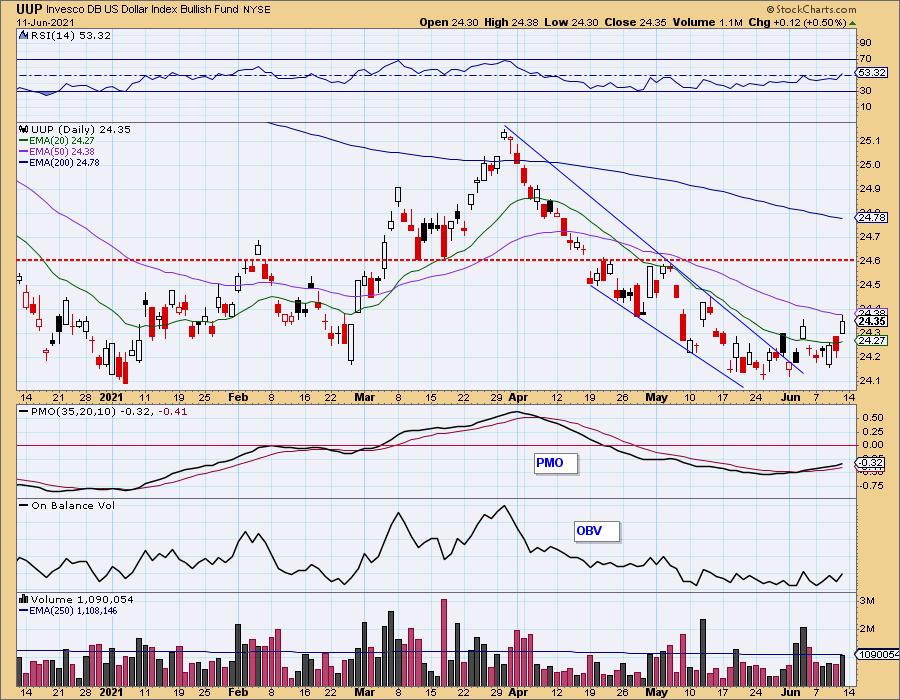Click the High 24.38 value in header

click(x=511, y=22)
